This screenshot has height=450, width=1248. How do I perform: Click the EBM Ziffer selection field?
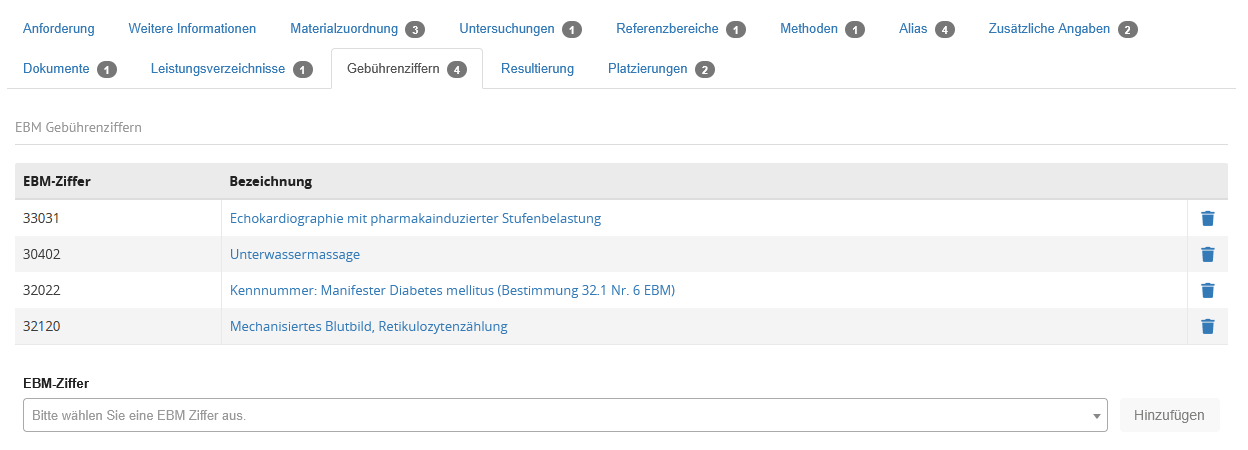(x=560, y=416)
